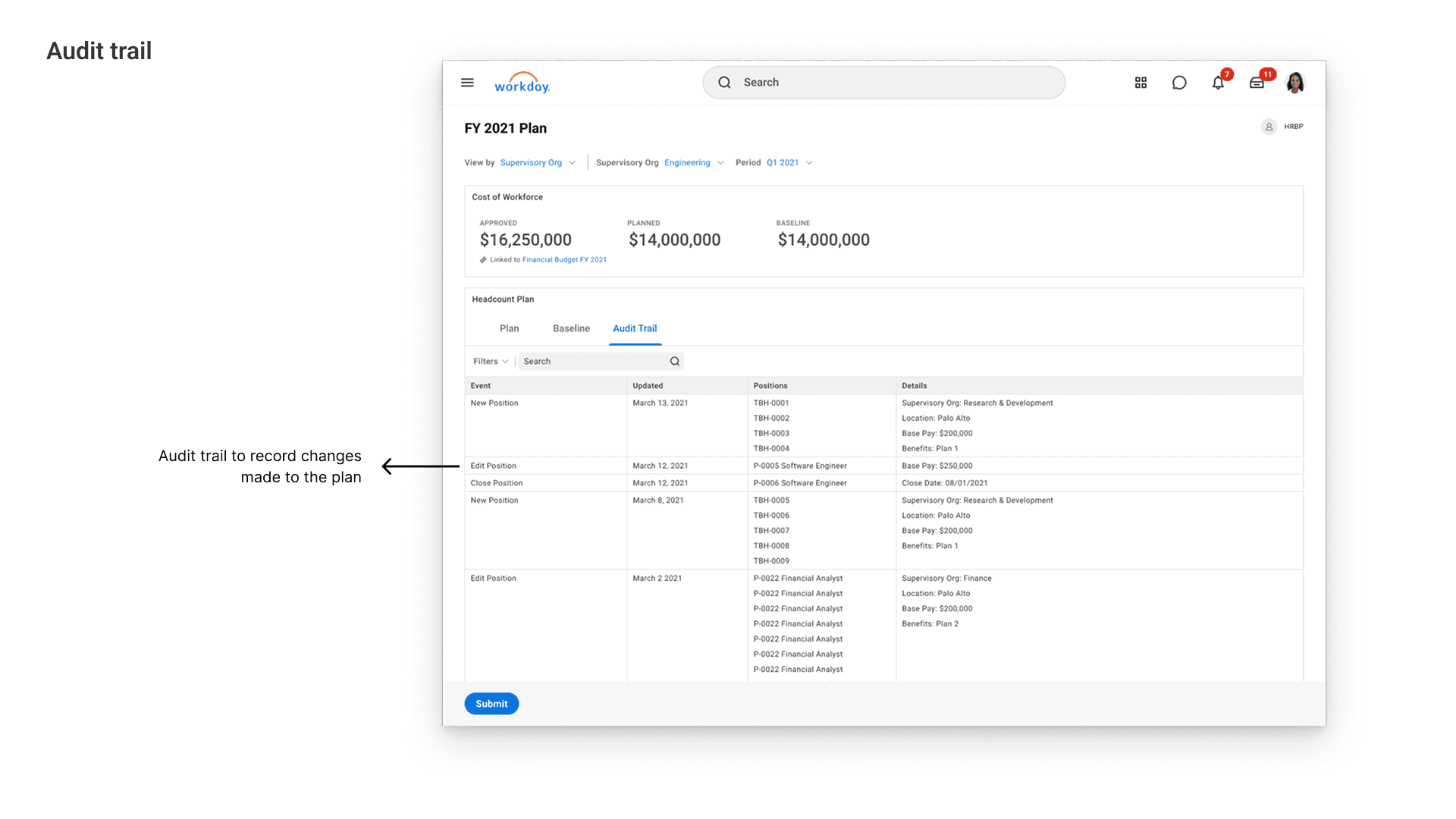The width and height of the screenshot is (1456, 819).
Task: Expand the Filters dropdown
Action: pyautogui.click(x=491, y=362)
